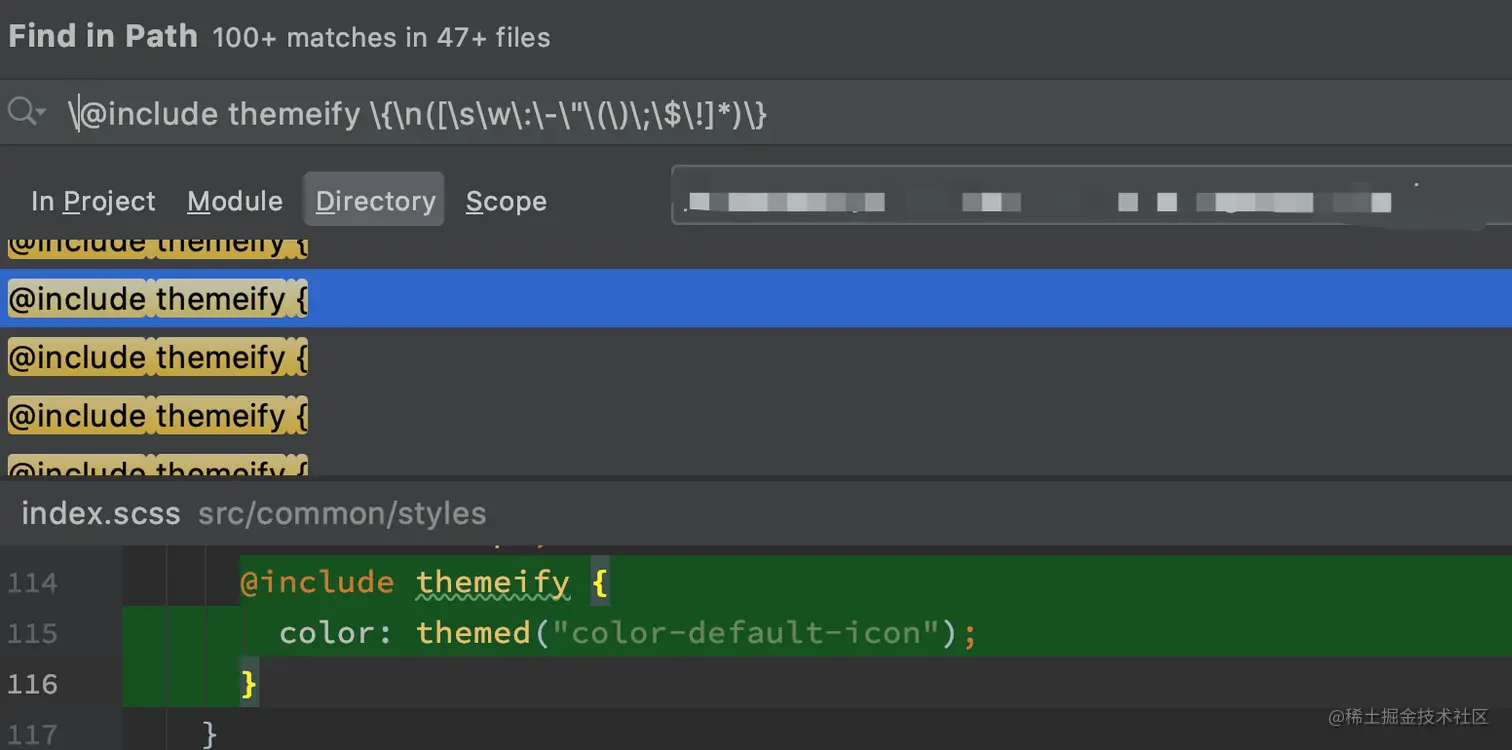Screen dimensions: 1512x750
Task: Select the highlighted blue search result row
Action: coord(756,298)
